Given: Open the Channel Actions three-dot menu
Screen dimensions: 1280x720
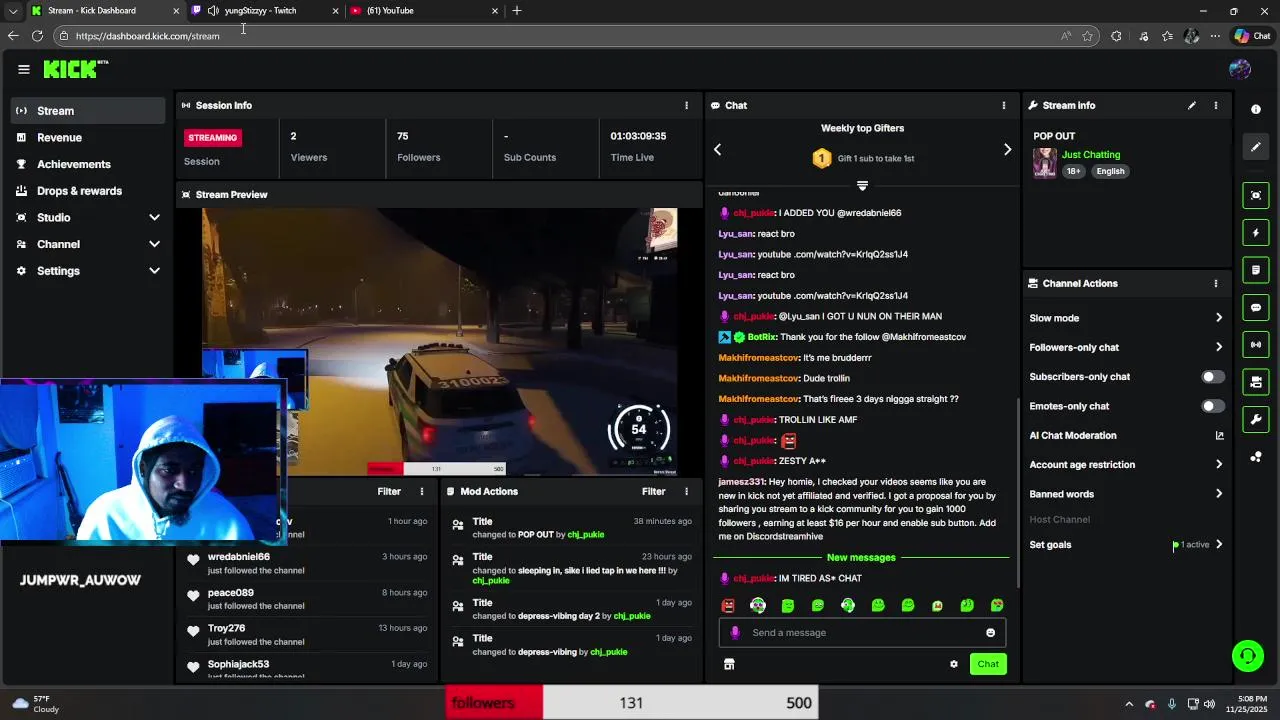Looking at the screenshot, I should pos(1216,283).
